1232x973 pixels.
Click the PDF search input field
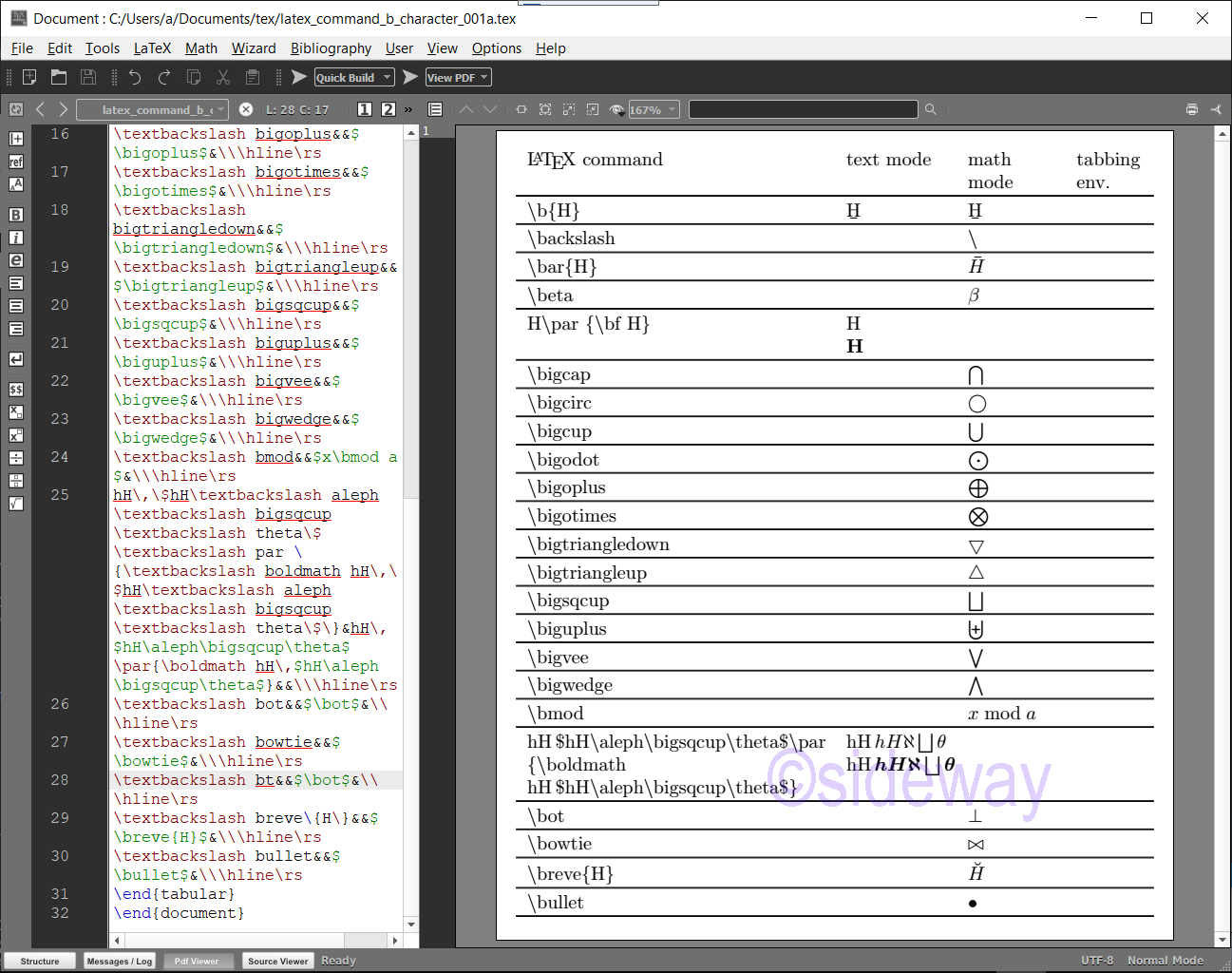[x=804, y=109]
